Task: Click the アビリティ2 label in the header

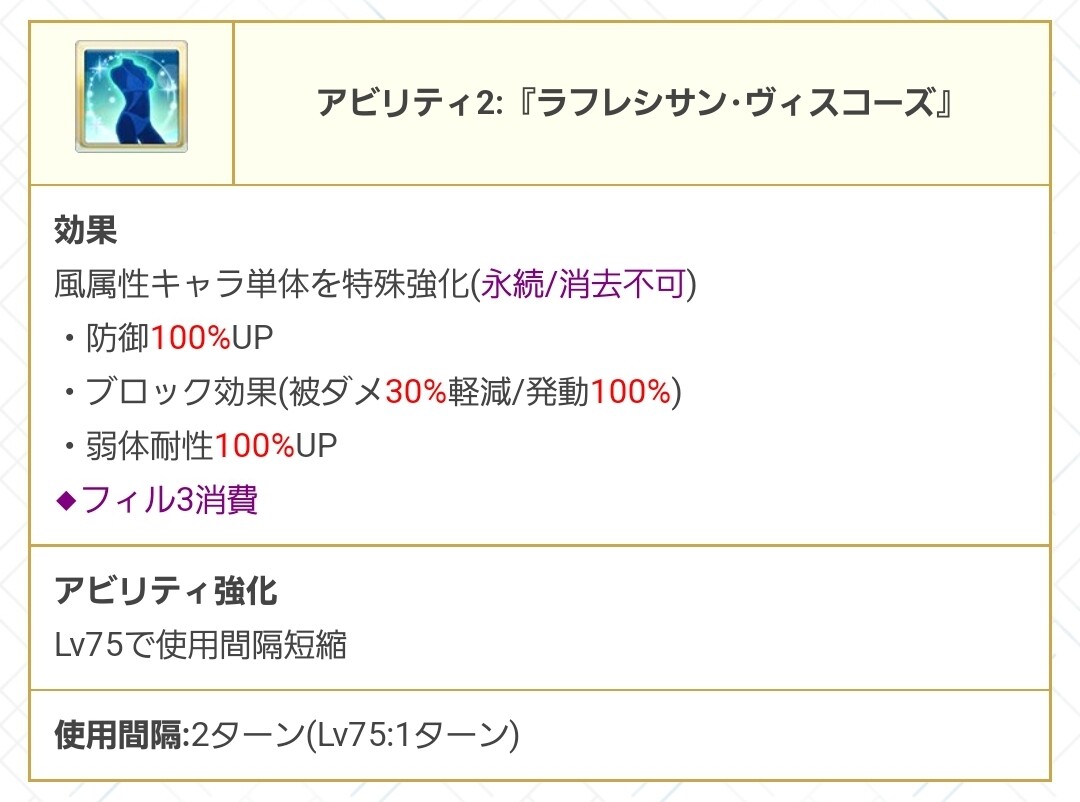Action: click(410, 103)
